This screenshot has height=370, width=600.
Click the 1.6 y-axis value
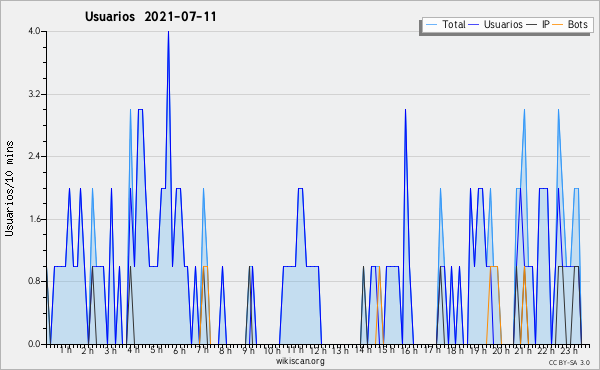click(x=34, y=219)
